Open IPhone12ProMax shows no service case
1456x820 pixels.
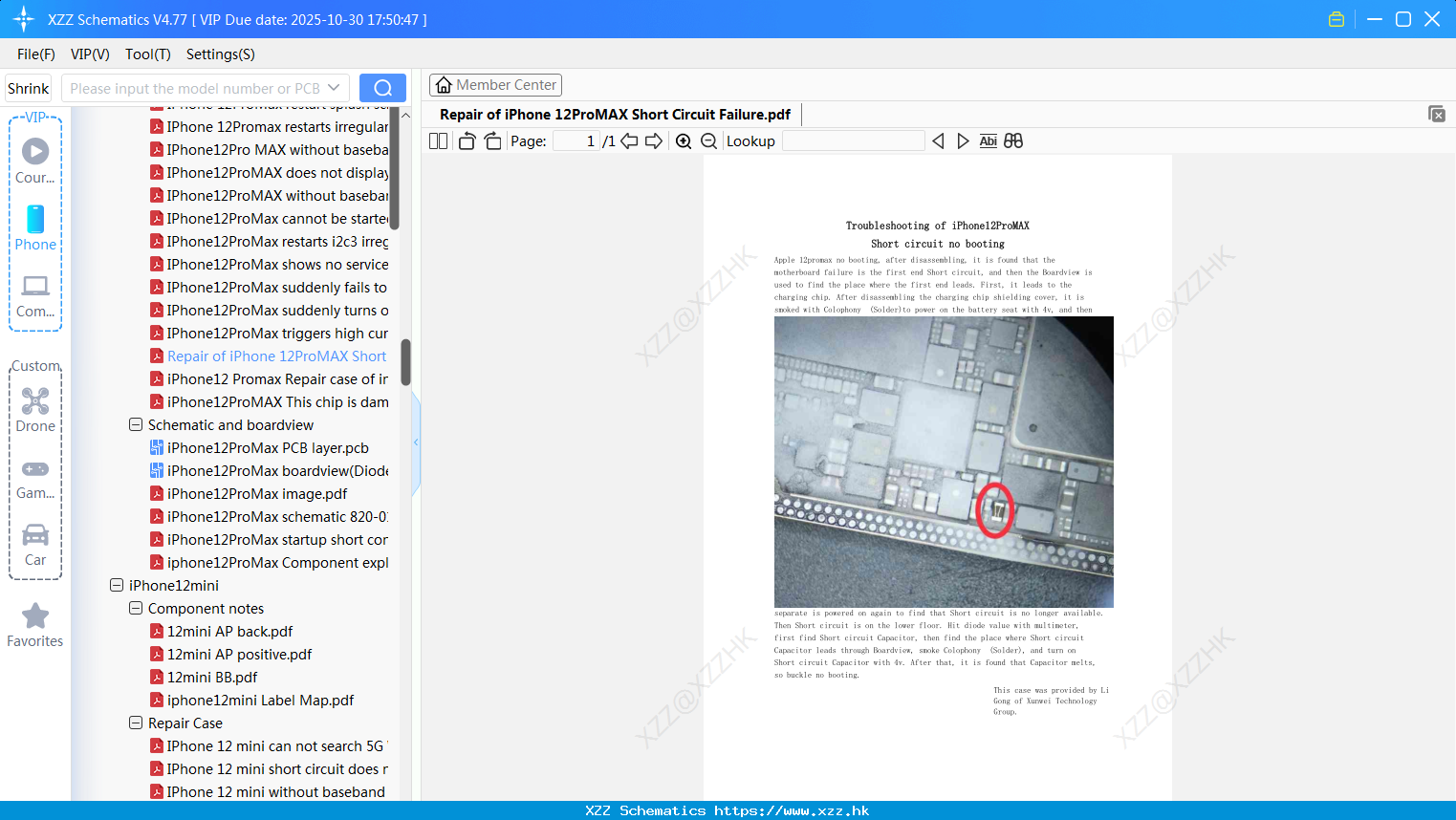[277, 264]
